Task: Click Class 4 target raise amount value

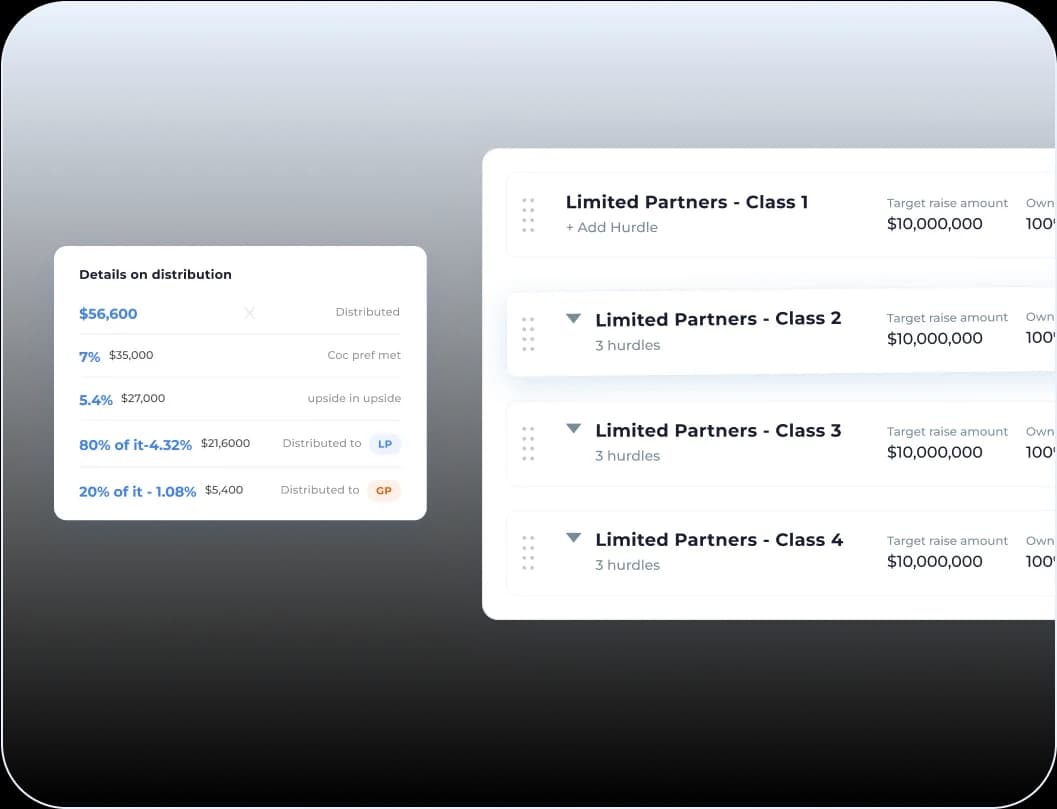Action: point(934,562)
